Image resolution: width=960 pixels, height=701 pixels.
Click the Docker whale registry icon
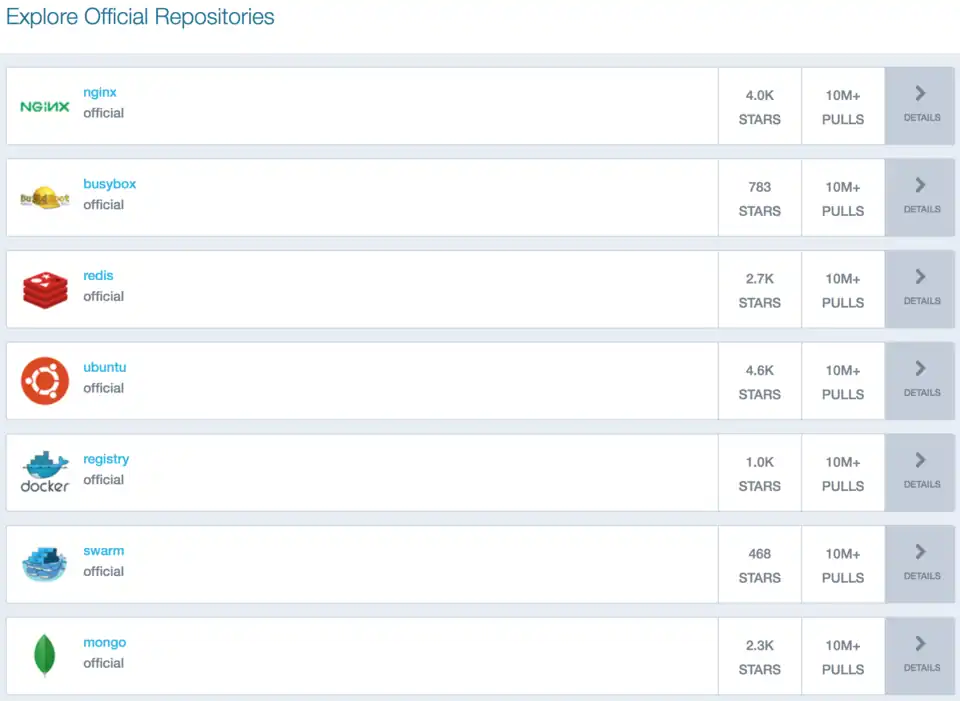pyautogui.click(x=43, y=470)
